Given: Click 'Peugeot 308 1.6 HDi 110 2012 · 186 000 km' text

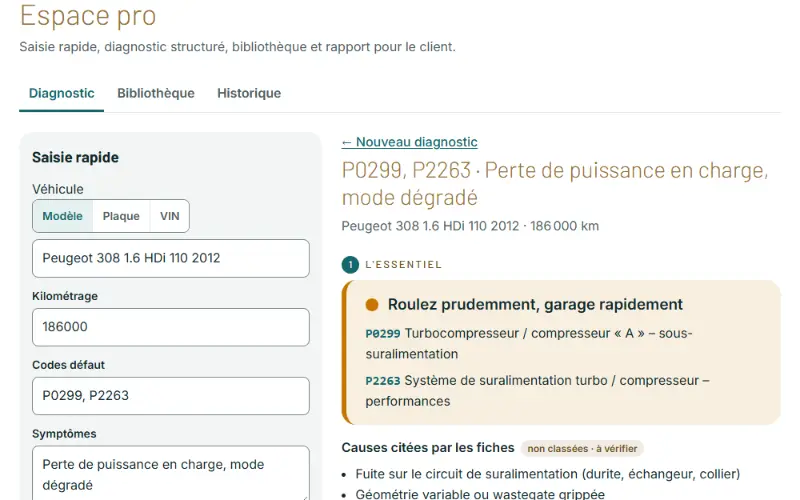Looking at the screenshot, I should point(470,226).
